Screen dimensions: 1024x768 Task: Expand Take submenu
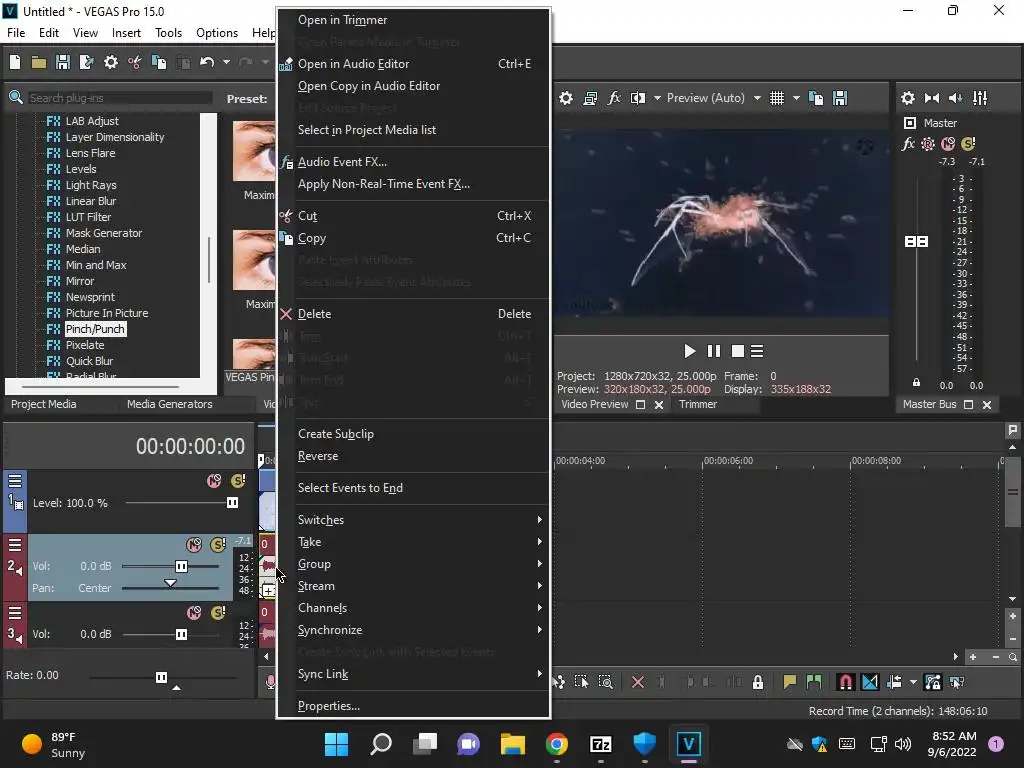413,542
